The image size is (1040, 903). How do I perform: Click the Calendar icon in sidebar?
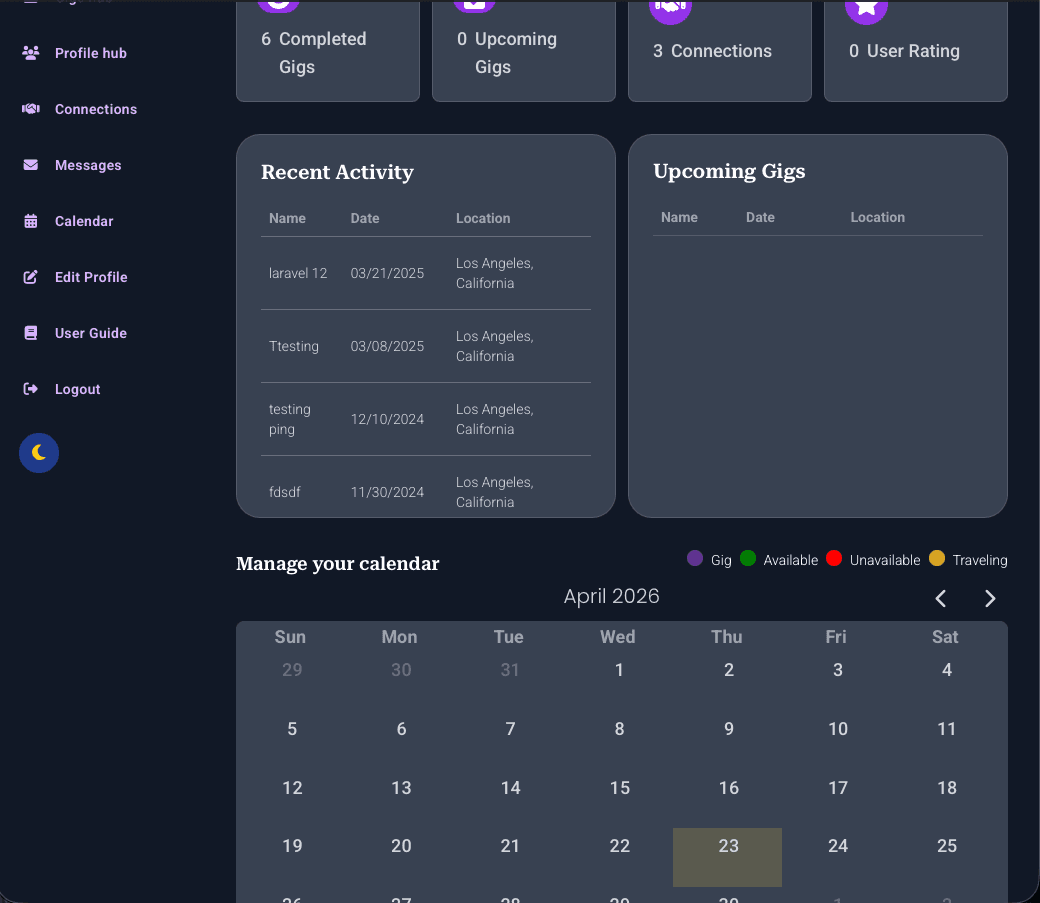31,221
